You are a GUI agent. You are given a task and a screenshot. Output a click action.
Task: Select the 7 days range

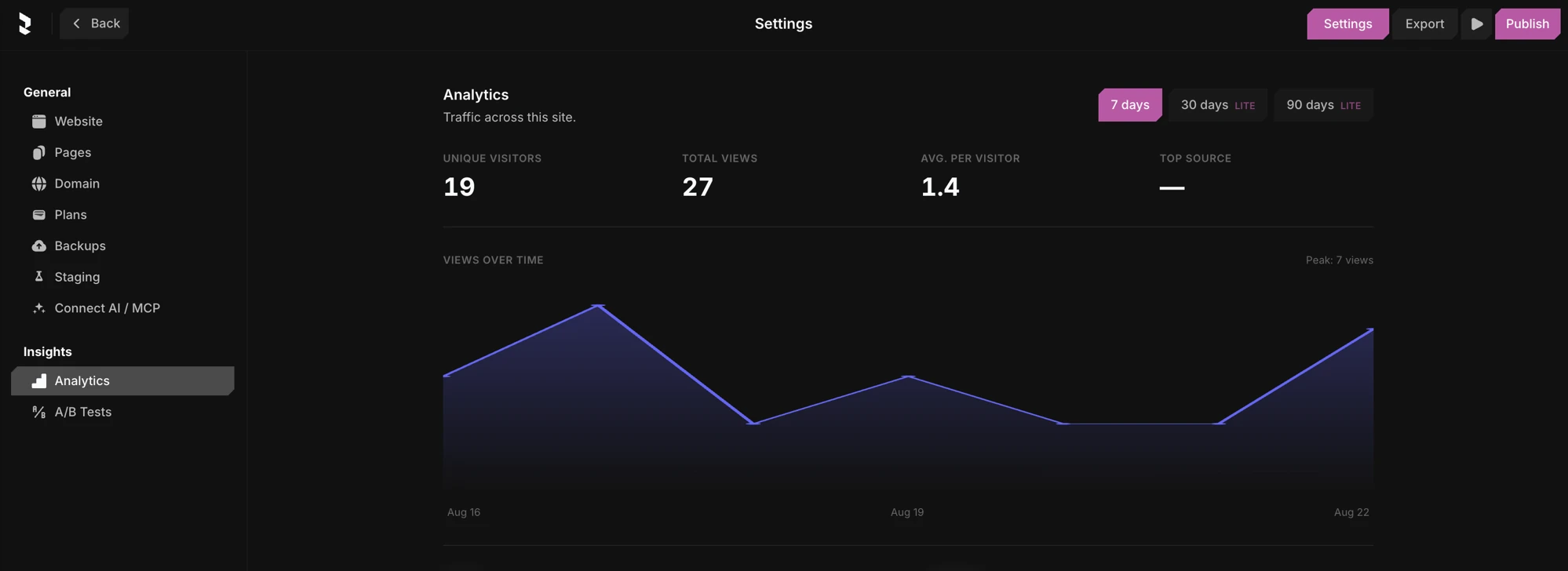[x=1129, y=105]
